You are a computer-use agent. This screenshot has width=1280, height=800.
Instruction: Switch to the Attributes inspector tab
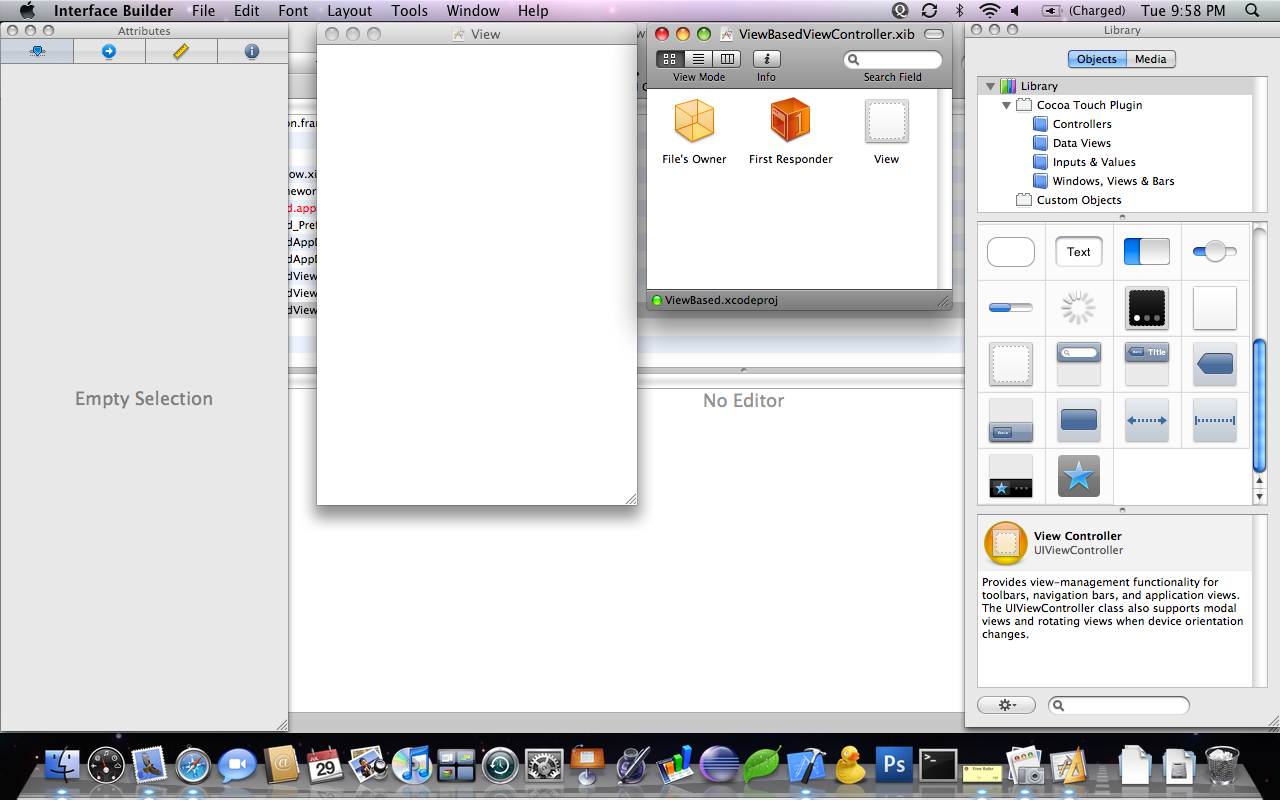37,51
